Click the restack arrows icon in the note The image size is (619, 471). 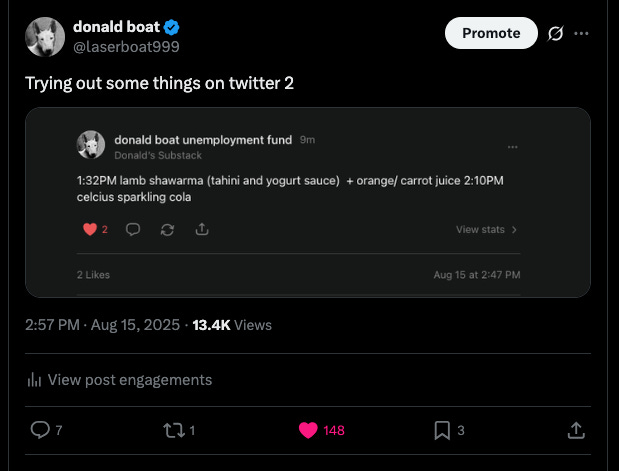167,229
